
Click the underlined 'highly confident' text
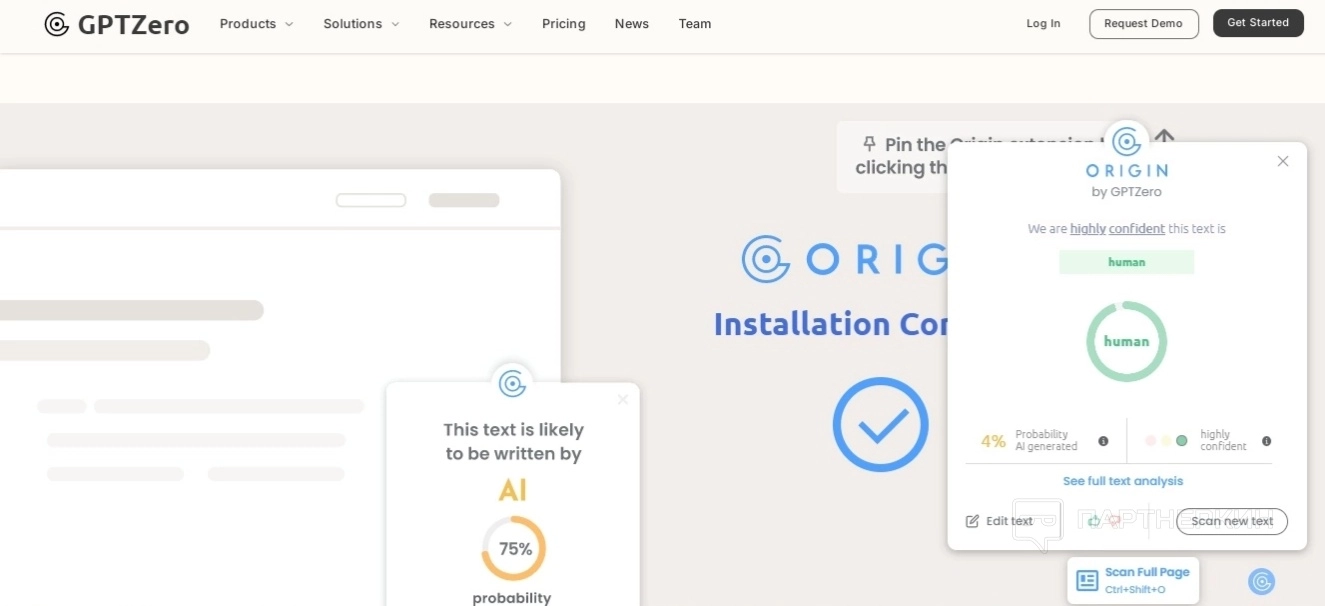click(x=1117, y=229)
